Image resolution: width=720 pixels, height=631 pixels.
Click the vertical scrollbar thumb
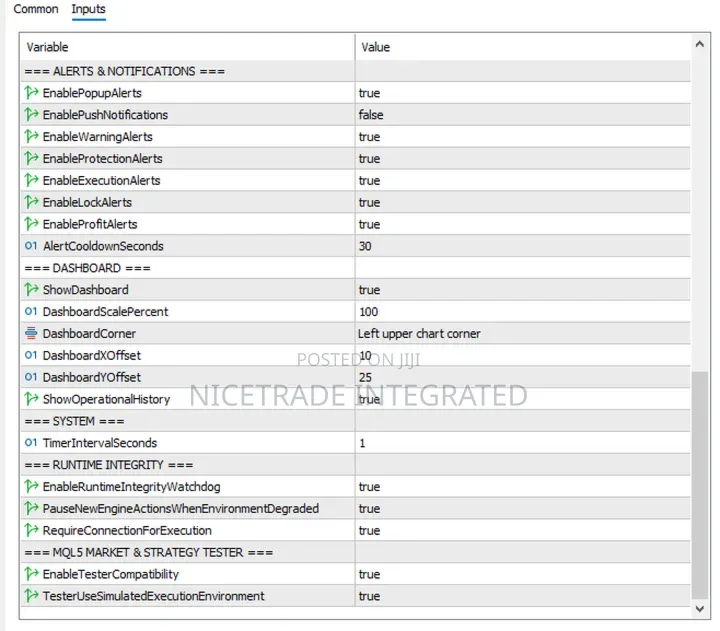coord(700,485)
